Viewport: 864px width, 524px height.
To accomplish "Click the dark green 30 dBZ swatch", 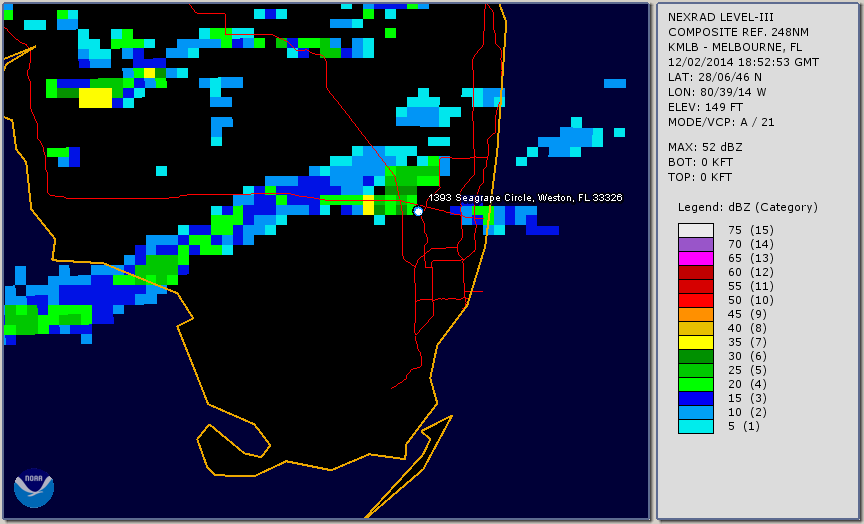I will (x=695, y=356).
